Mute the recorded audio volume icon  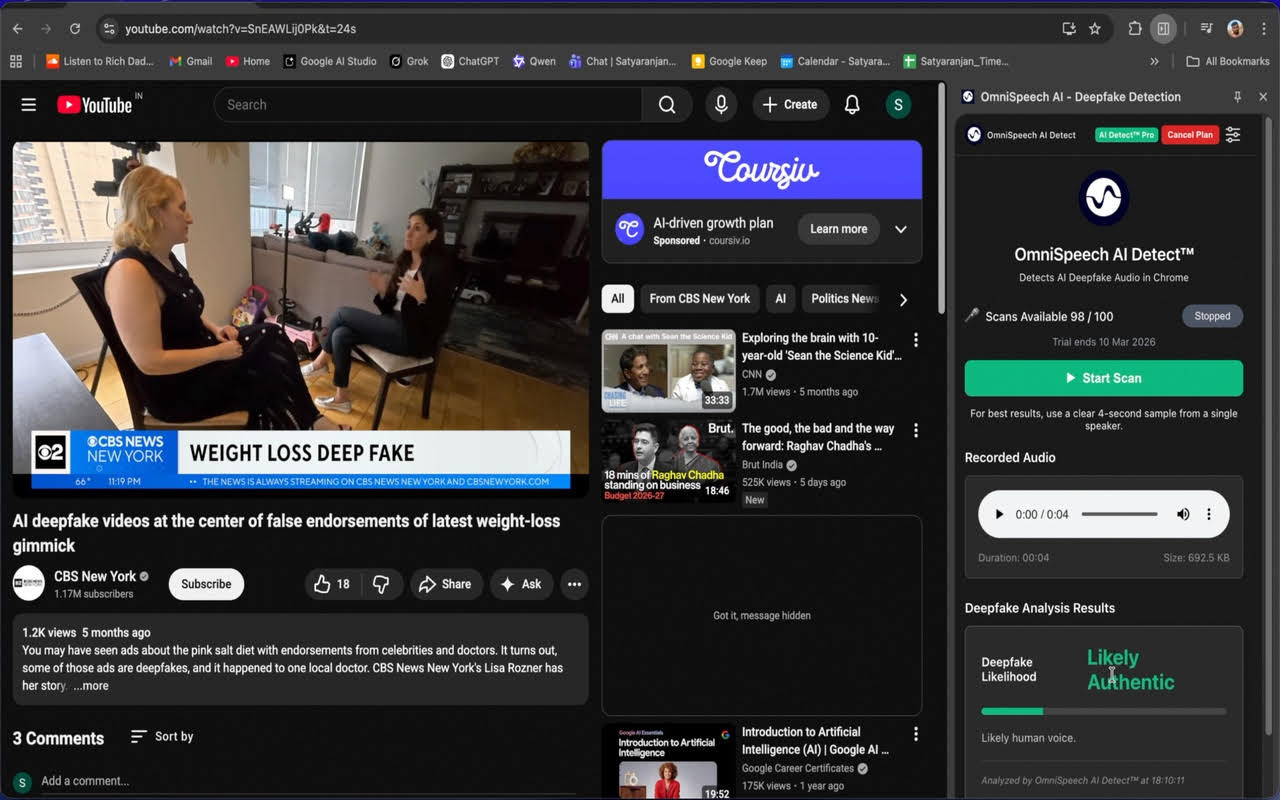[1183, 514]
